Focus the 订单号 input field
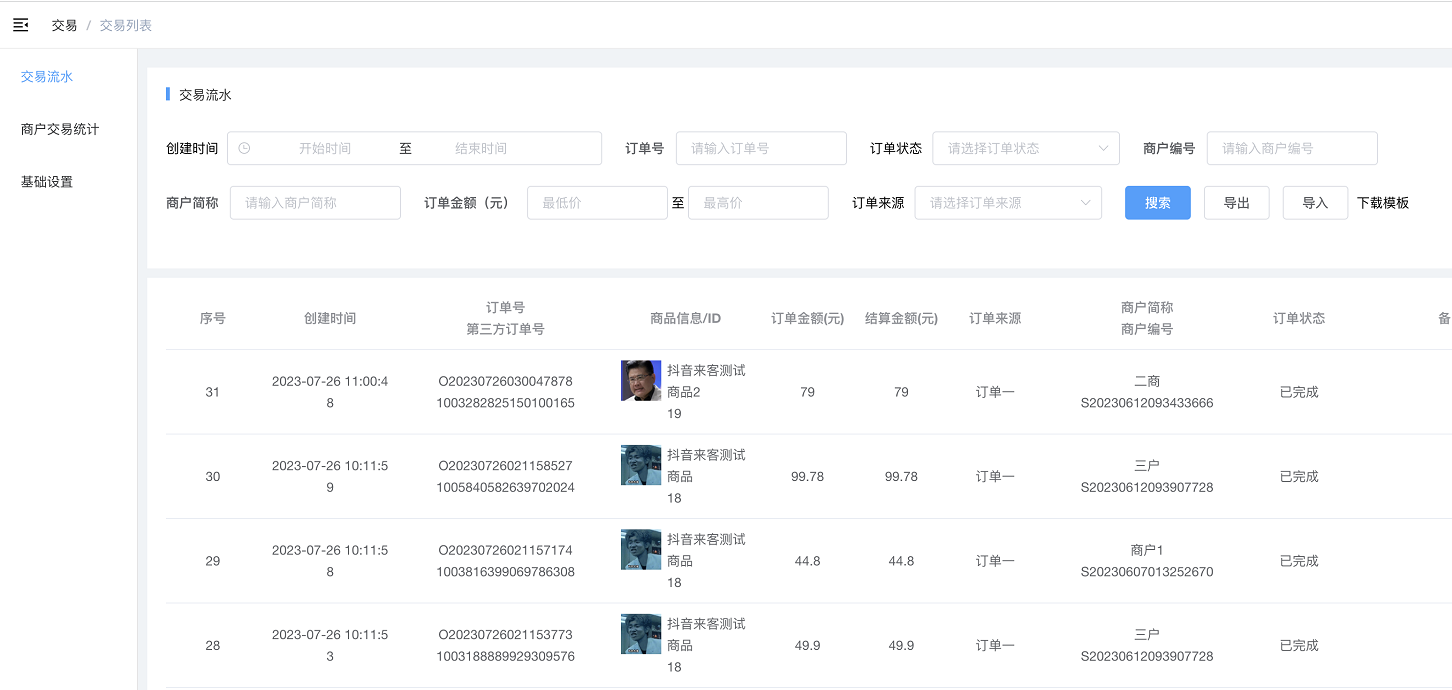 pos(761,148)
